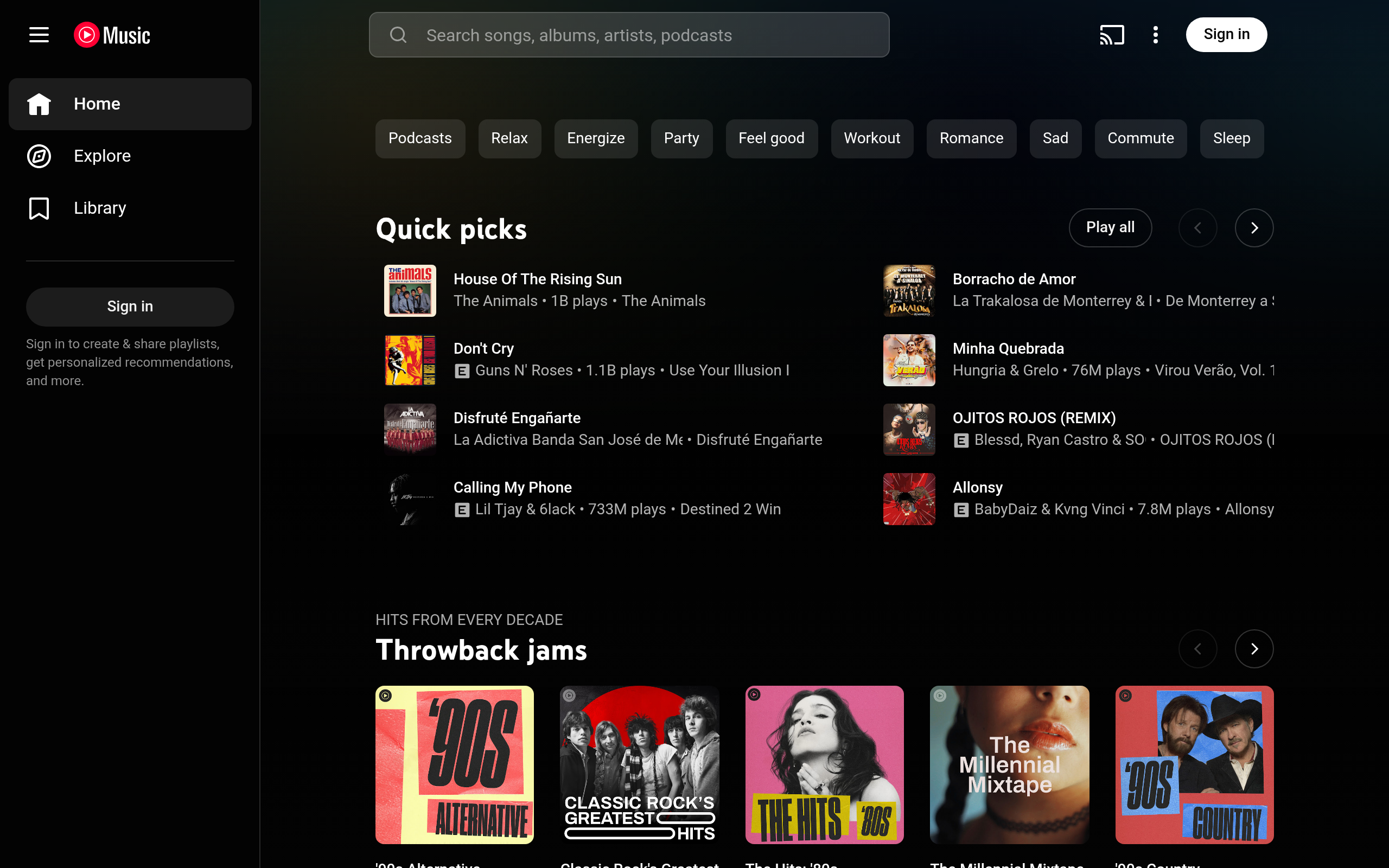Play Allonsy album art thumbnail
Viewport: 1389px width, 868px height.
pos(909,499)
